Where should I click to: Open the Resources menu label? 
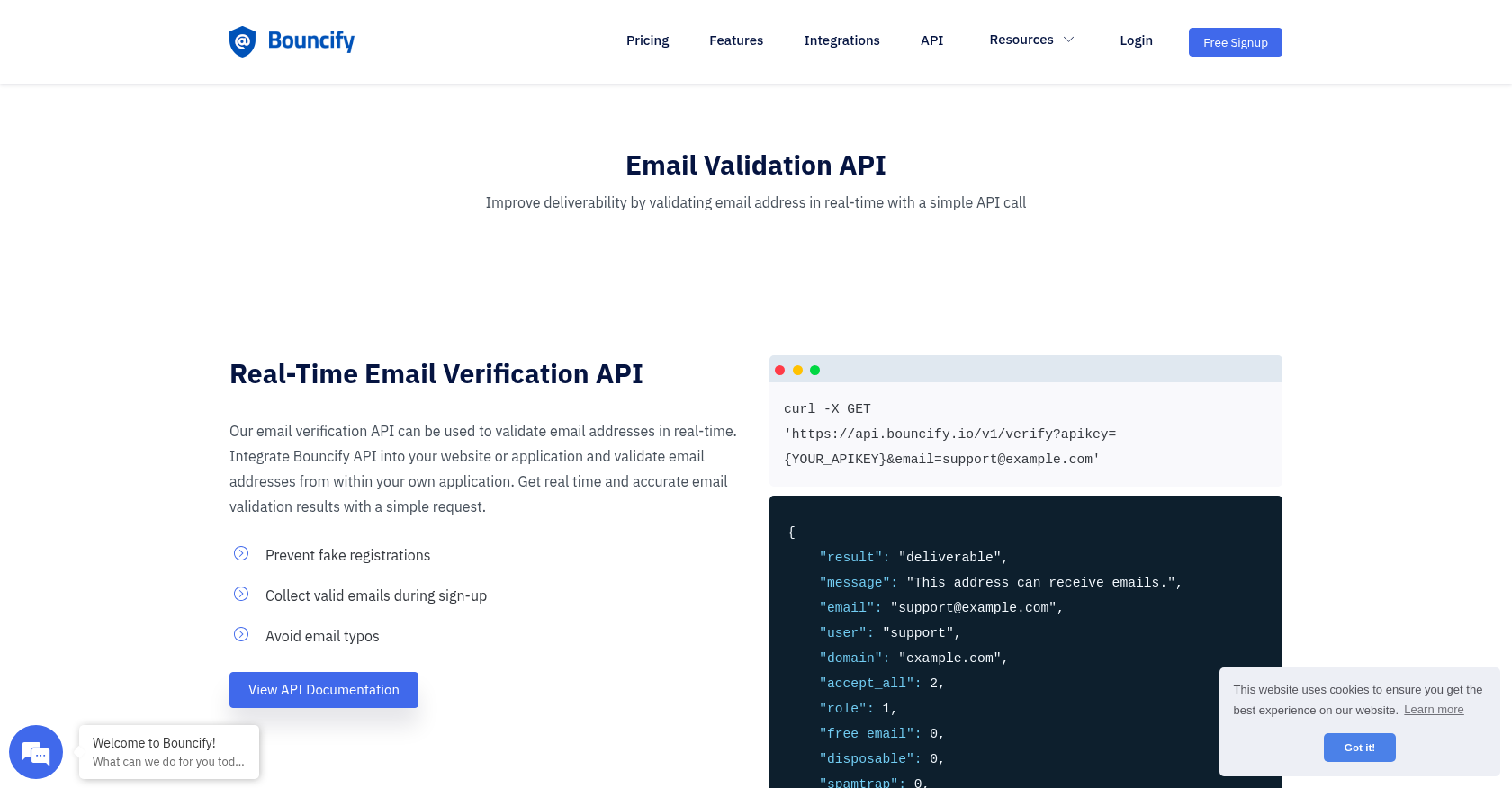(x=1021, y=40)
